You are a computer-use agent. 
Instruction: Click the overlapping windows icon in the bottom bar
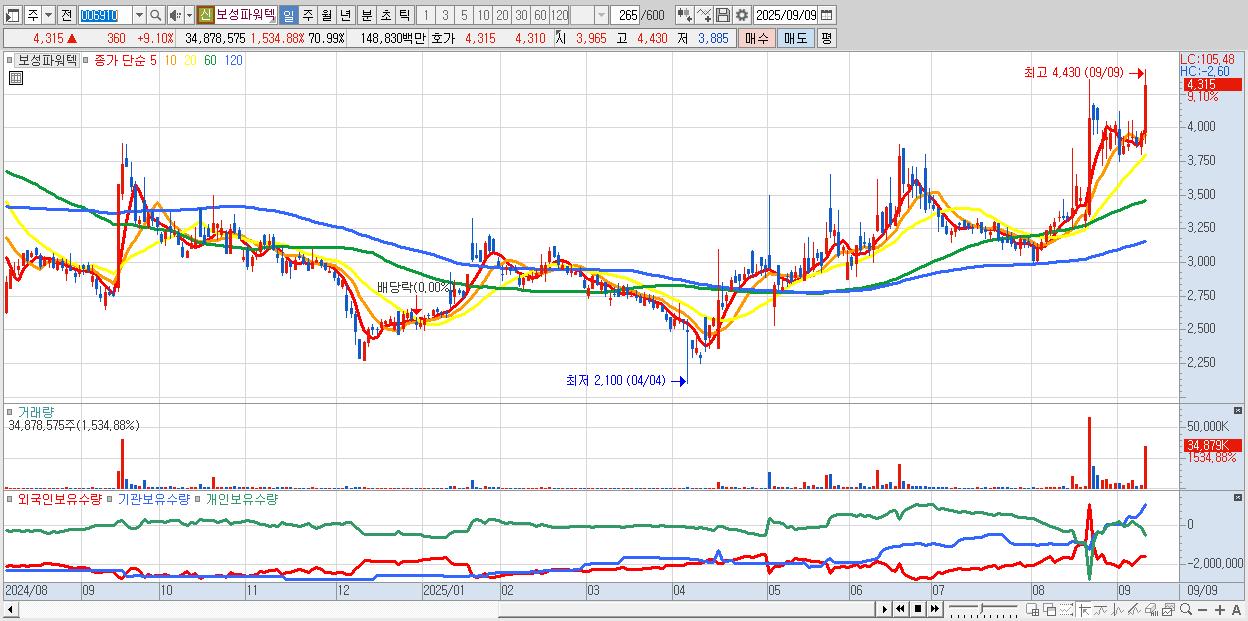[1050, 609]
